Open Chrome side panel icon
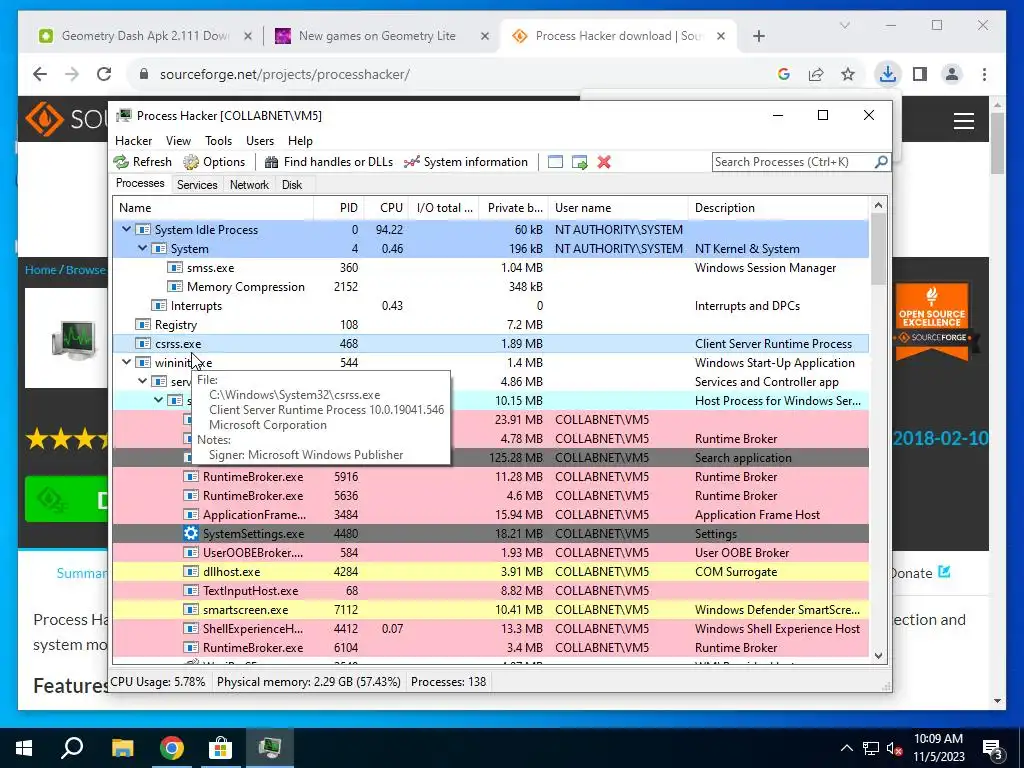 (x=920, y=74)
